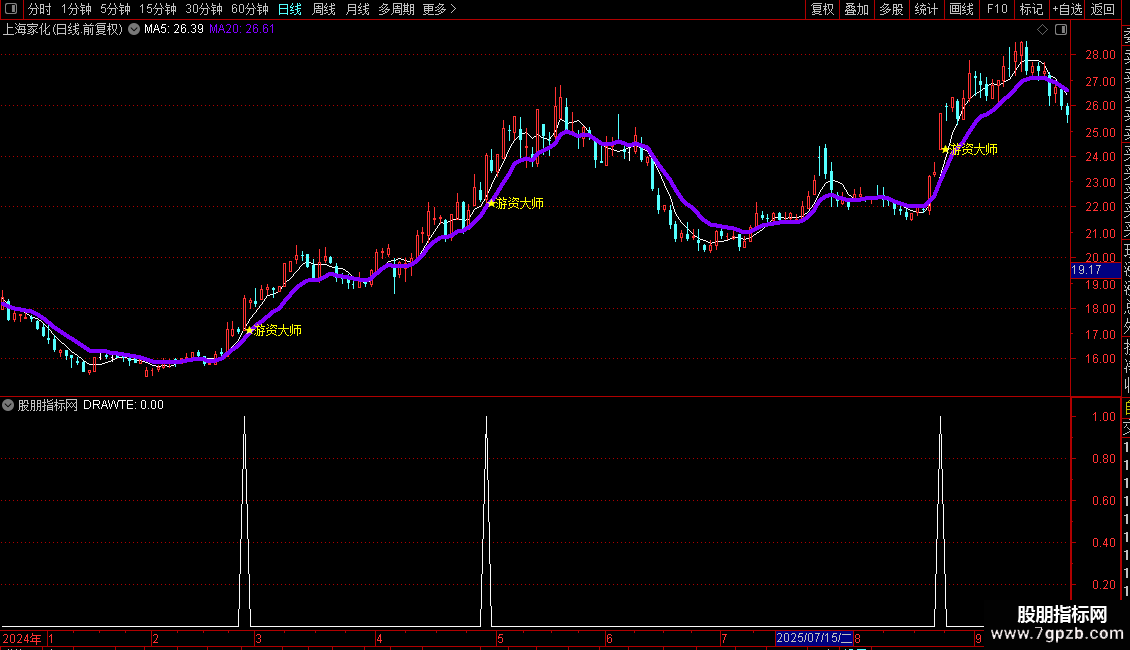
Task: Click the August 游资大师 star signal
Action: 946,149
